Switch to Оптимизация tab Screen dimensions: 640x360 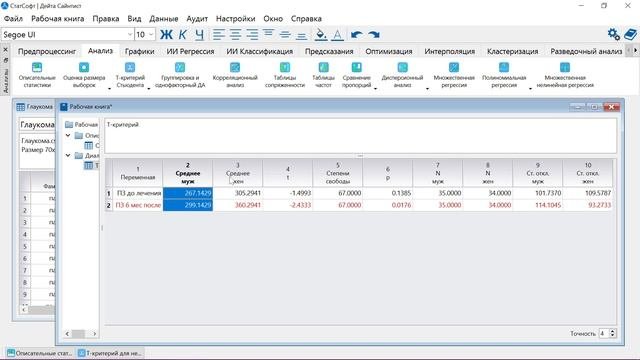389,51
